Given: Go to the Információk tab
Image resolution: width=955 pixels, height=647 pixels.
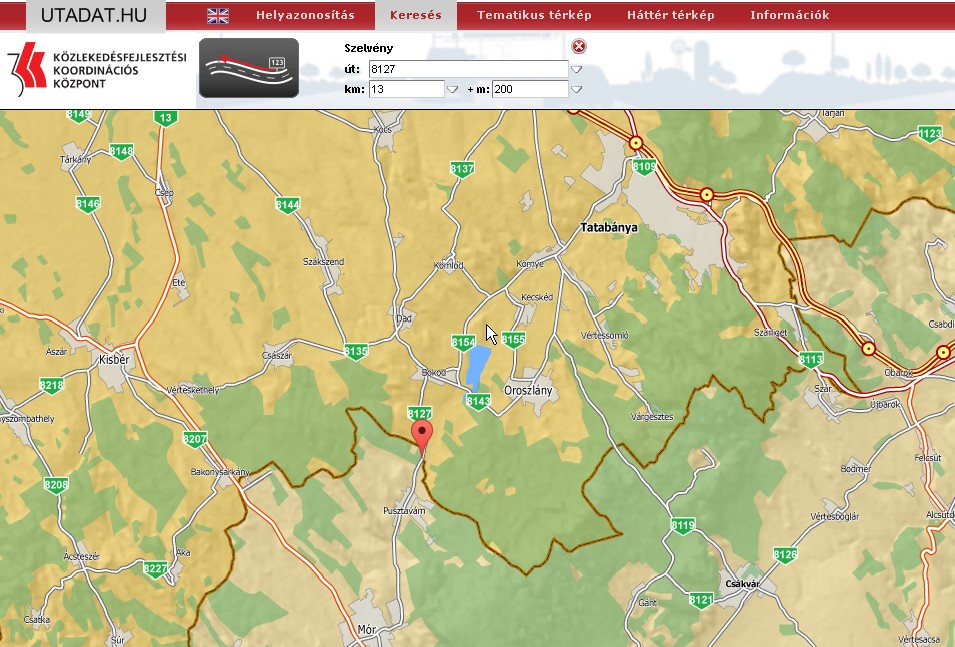Looking at the screenshot, I should pyautogui.click(x=789, y=15).
